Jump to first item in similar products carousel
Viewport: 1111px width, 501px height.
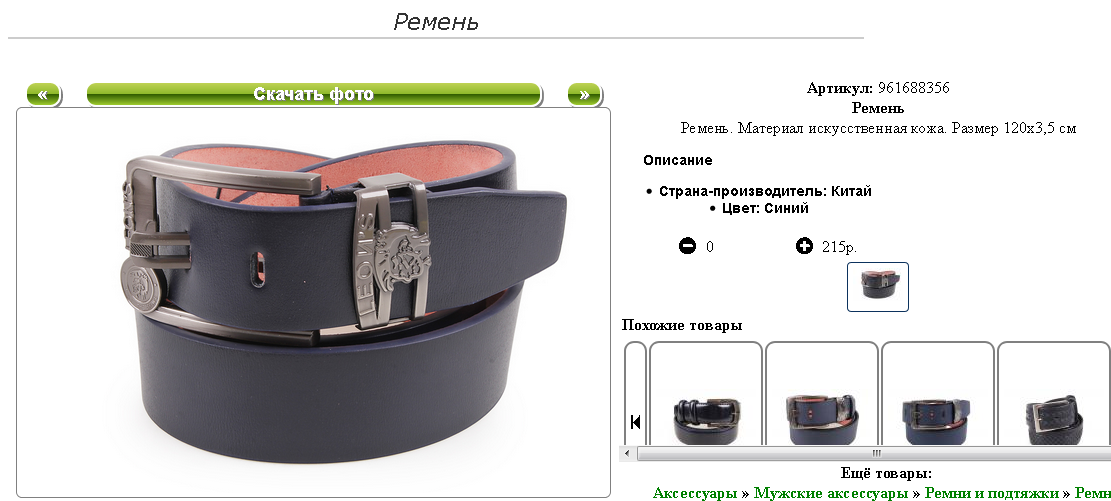click(x=636, y=422)
